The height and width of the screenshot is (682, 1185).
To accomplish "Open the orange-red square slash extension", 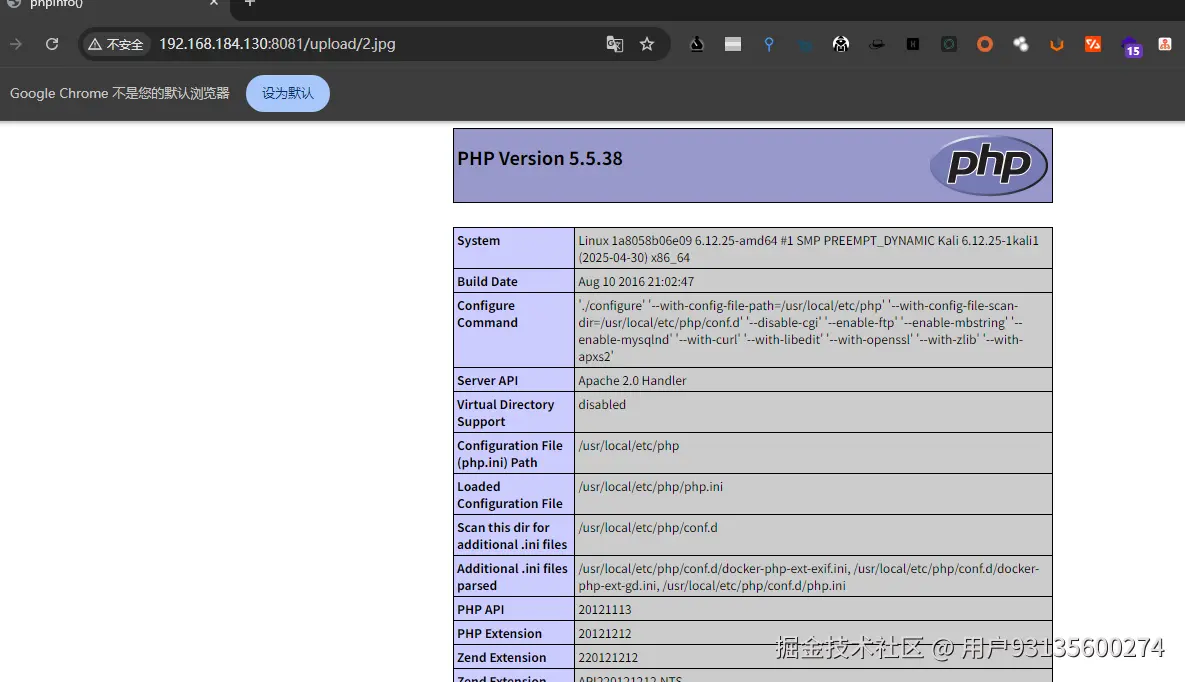I will tap(1093, 44).
